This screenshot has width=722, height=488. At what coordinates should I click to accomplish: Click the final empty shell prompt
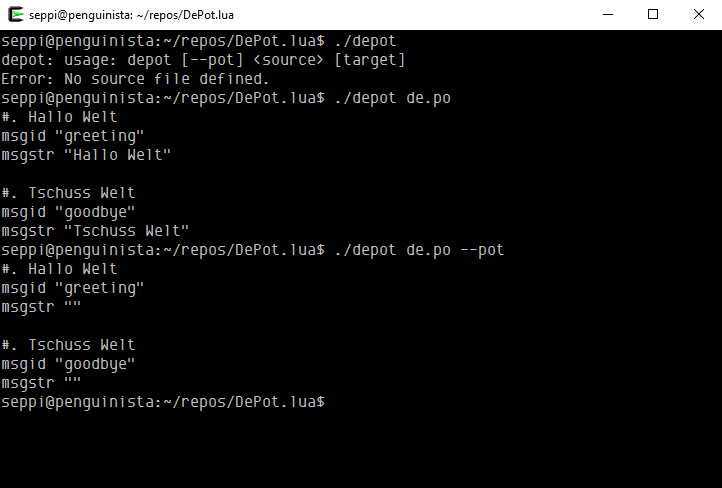[163, 402]
